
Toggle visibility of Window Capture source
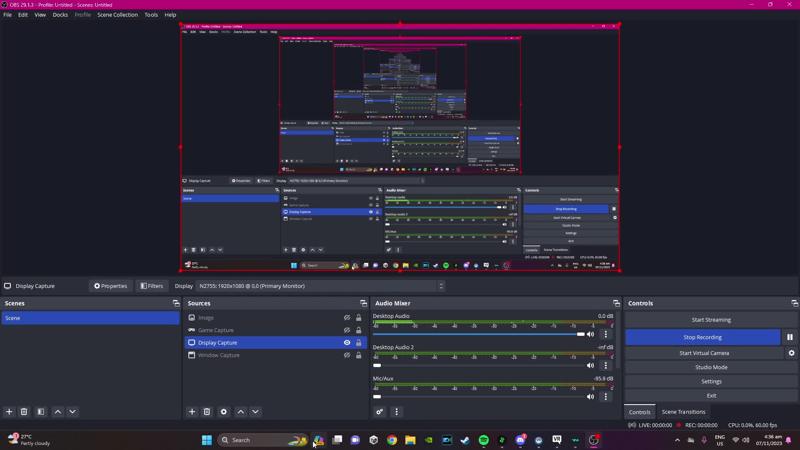[x=347, y=355]
